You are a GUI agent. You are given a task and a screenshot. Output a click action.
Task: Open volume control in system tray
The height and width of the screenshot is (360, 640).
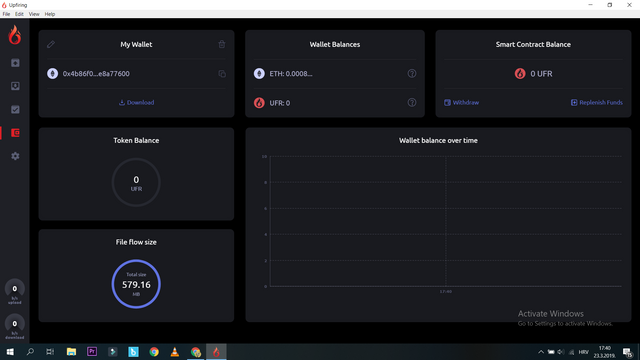coord(561,352)
